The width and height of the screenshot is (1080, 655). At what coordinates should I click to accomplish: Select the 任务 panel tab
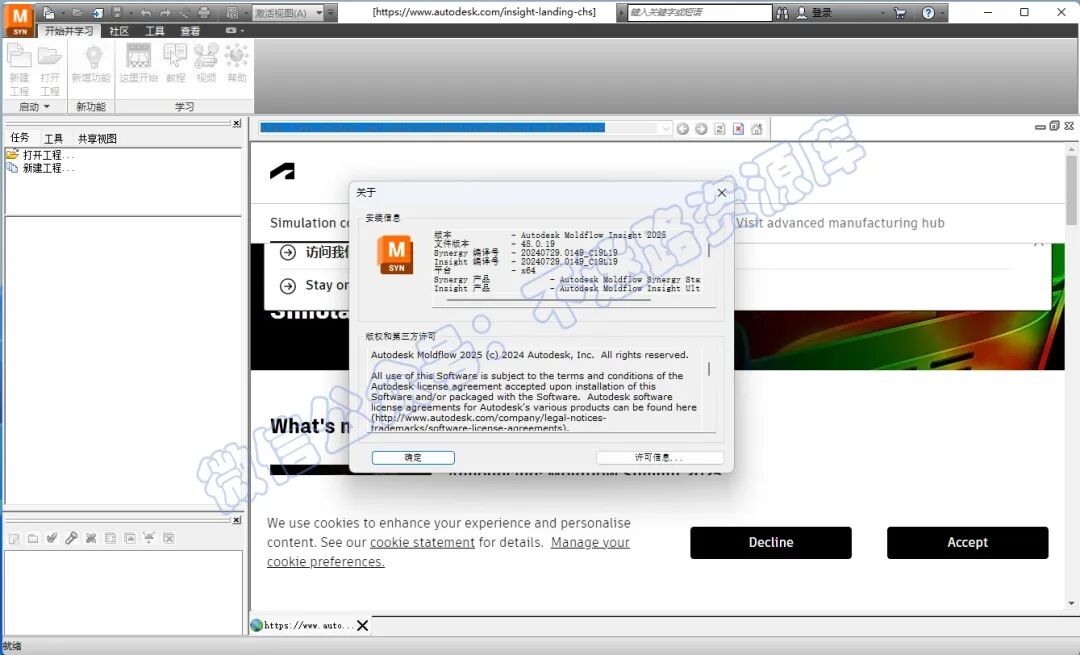click(20, 138)
